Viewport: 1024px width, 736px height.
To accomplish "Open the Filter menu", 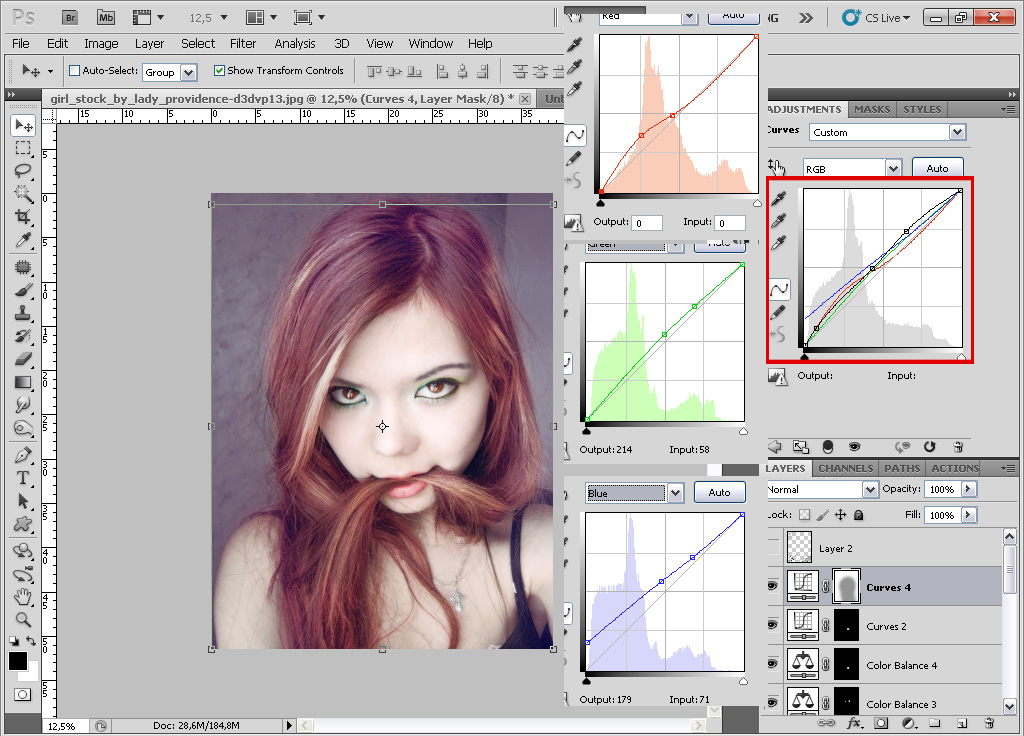I will coord(243,44).
